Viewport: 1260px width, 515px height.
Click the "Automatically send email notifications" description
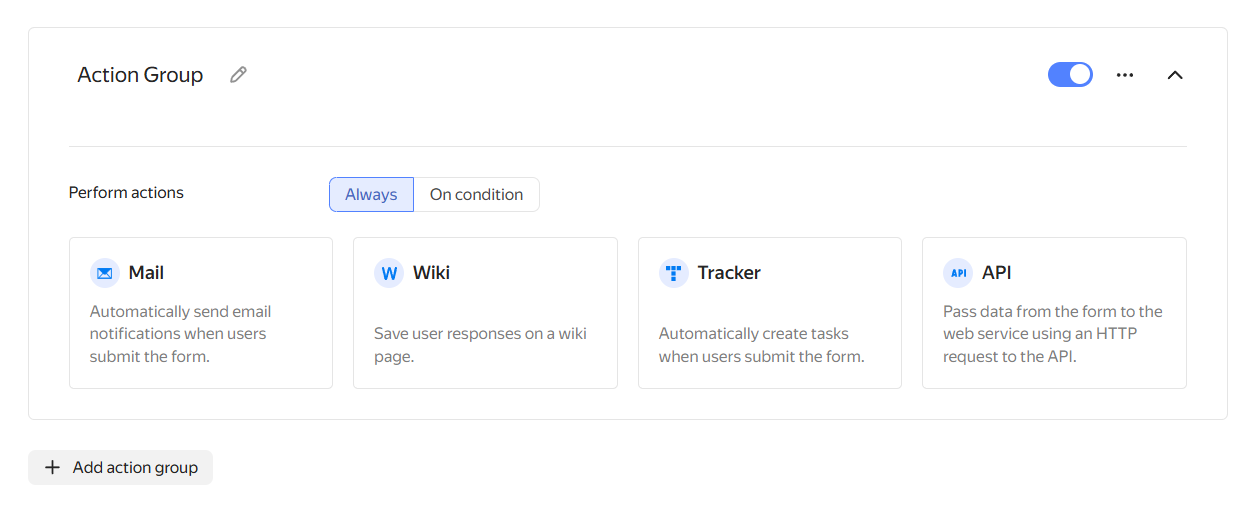(180, 334)
